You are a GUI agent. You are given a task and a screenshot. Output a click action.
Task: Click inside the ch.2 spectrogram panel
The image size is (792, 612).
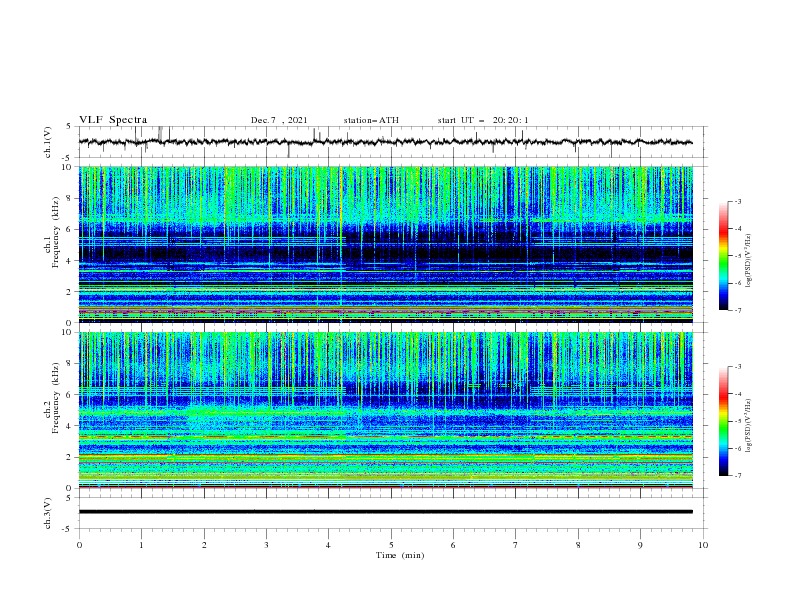tap(386, 410)
